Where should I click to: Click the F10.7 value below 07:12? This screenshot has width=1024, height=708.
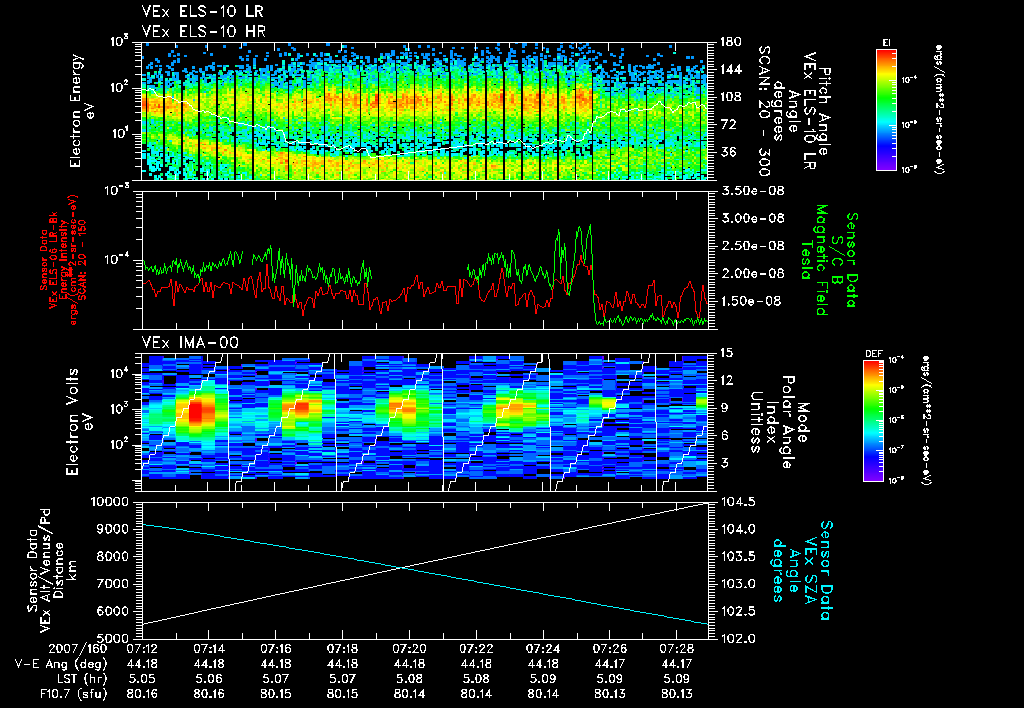pyautogui.click(x=142, y=694)
